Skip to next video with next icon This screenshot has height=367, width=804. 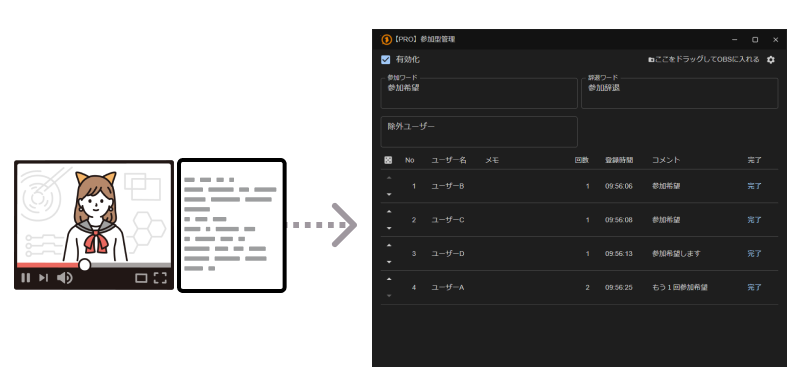[x=44, y=278]
